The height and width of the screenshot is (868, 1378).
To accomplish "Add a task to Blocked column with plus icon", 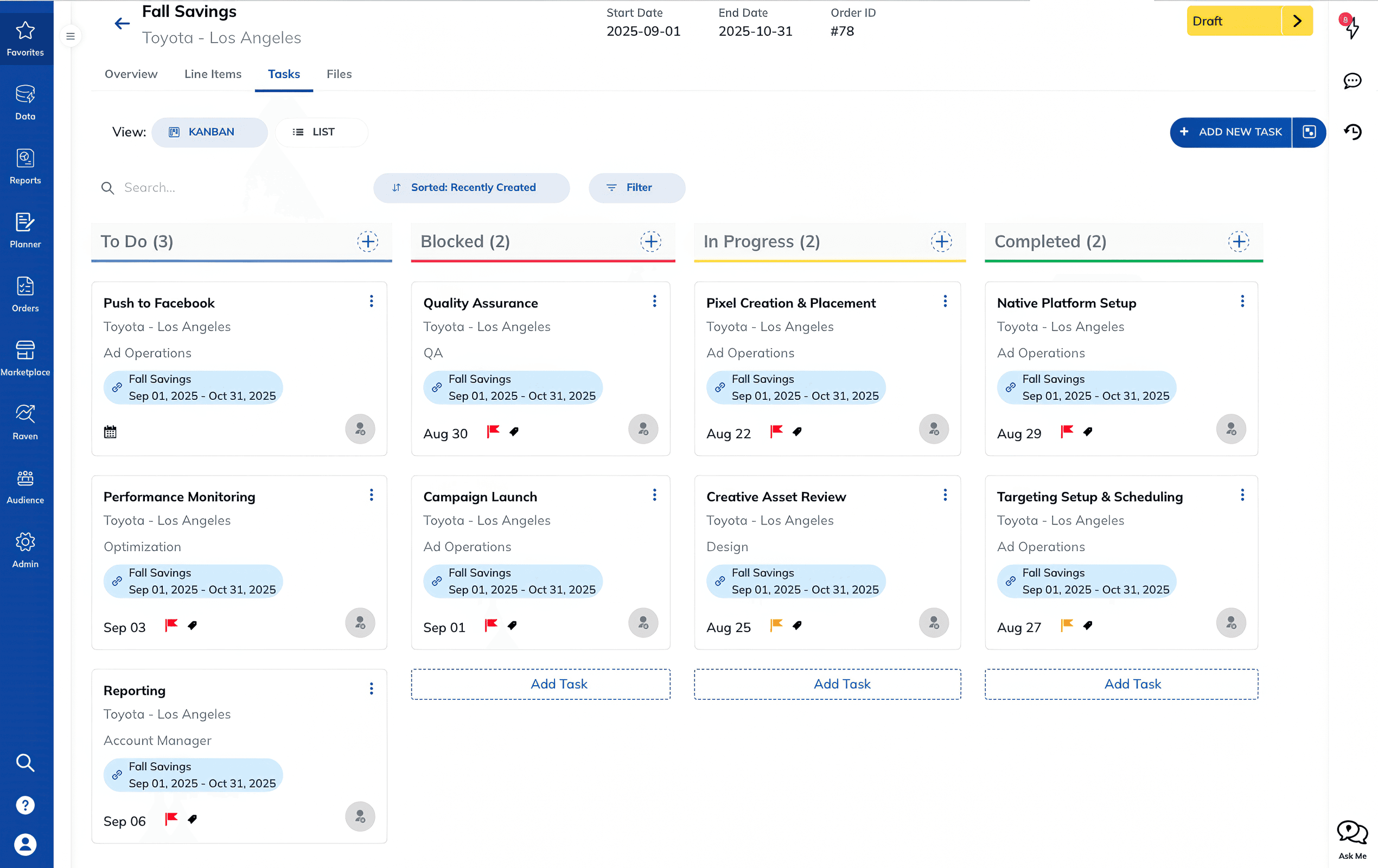I will point(650,241).
